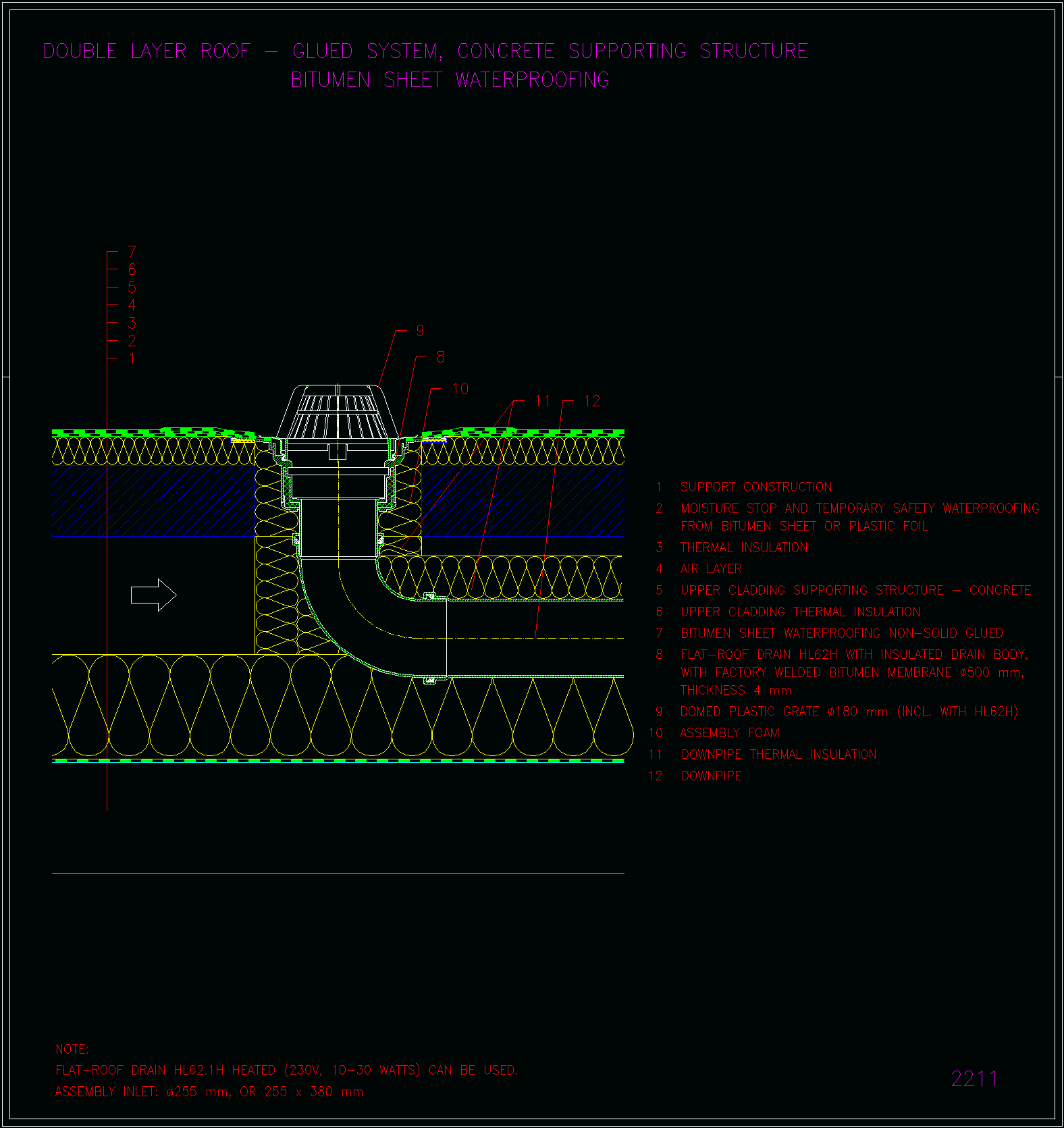Viewport: 1064px width, 1128px height.
Task: Click layer callout number 1 on the scale
Action: coord(132,359)
